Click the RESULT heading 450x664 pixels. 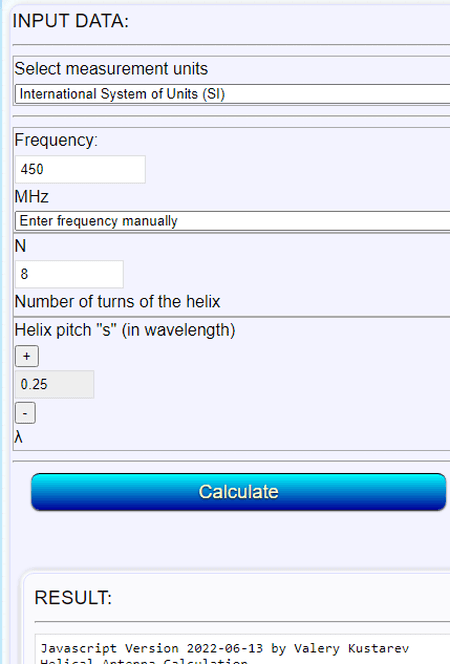tap(73, 598)
